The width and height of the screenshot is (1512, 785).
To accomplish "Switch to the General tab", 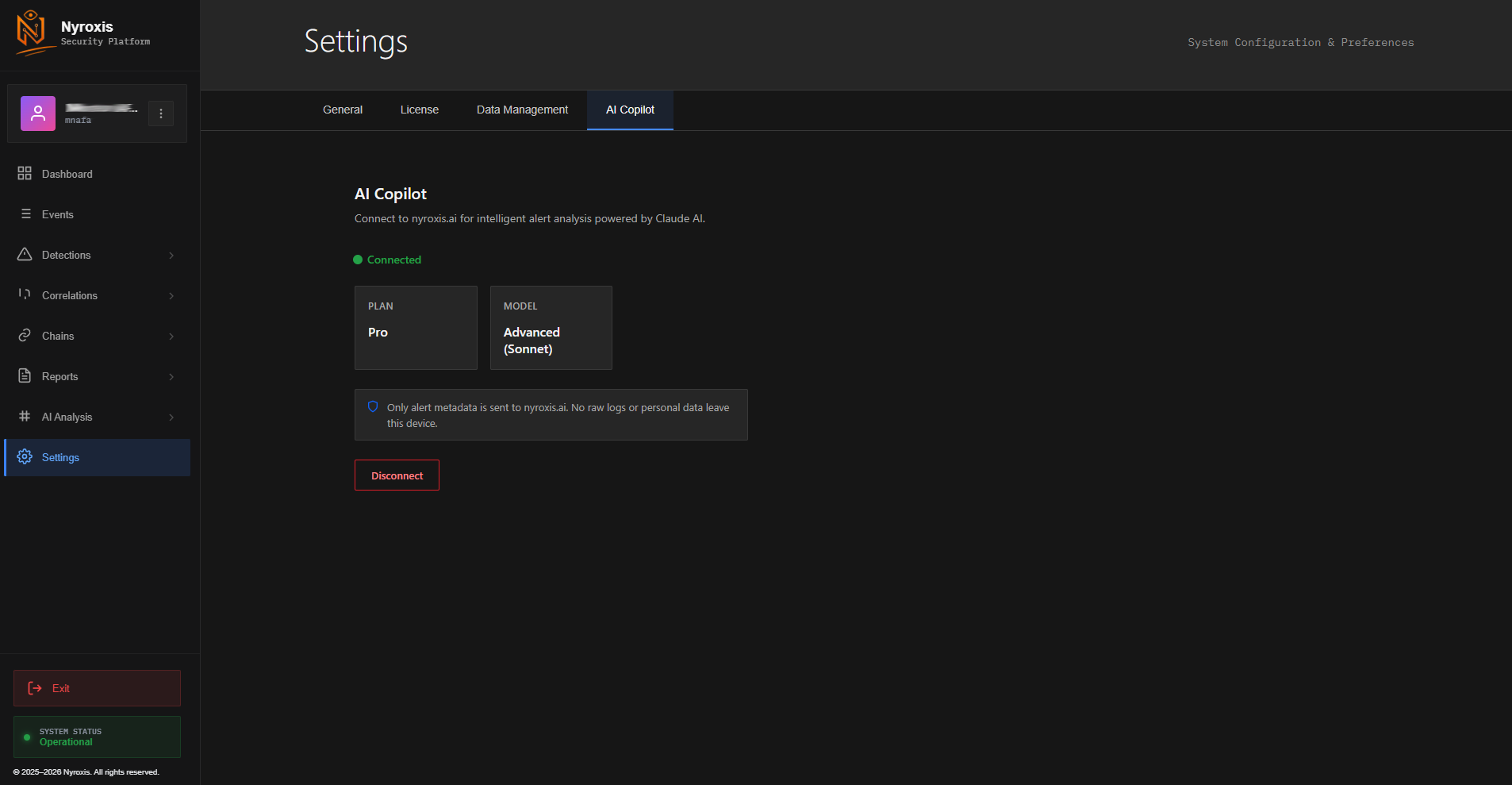I will click(x=343, y=110).
